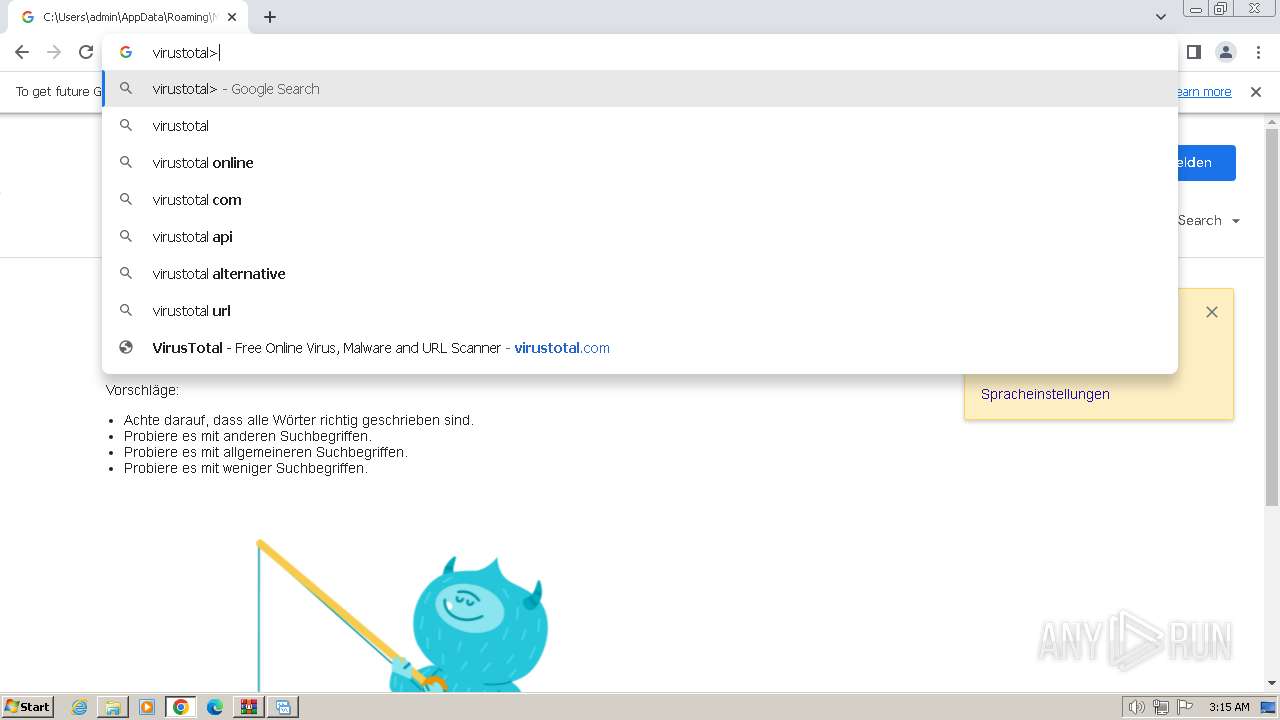Click the globe icon next to VirusTotal entry
This screenshot has height=720, width=1280.
[x=126, y=348]
